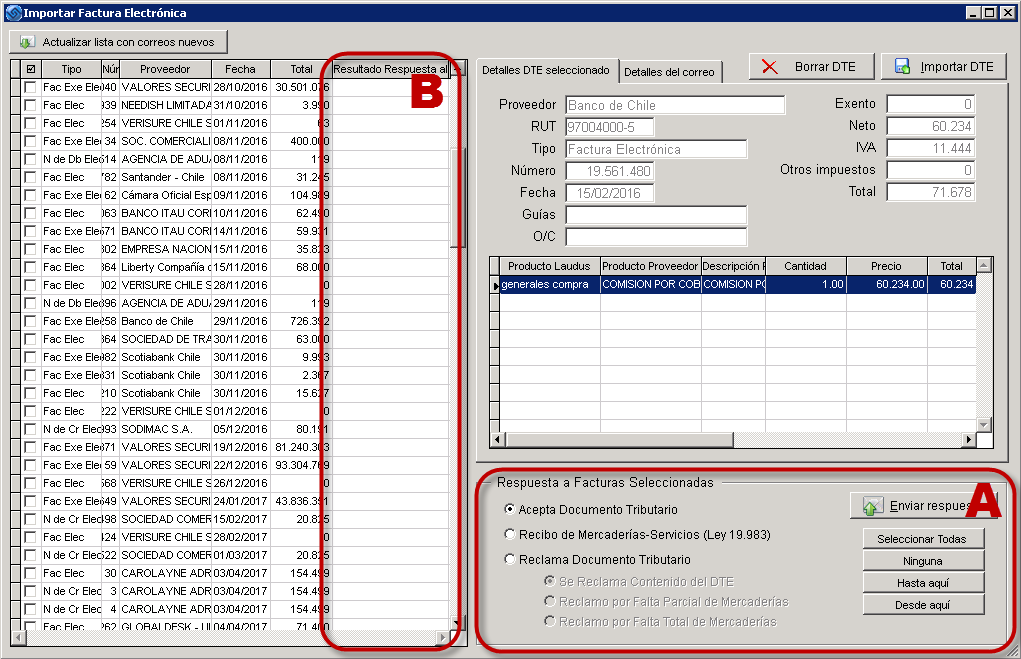Check the Banco de Chile 29/11/2016 row checkbox
The height and width of the screenshot is (659, 1021).
(30, 321)
